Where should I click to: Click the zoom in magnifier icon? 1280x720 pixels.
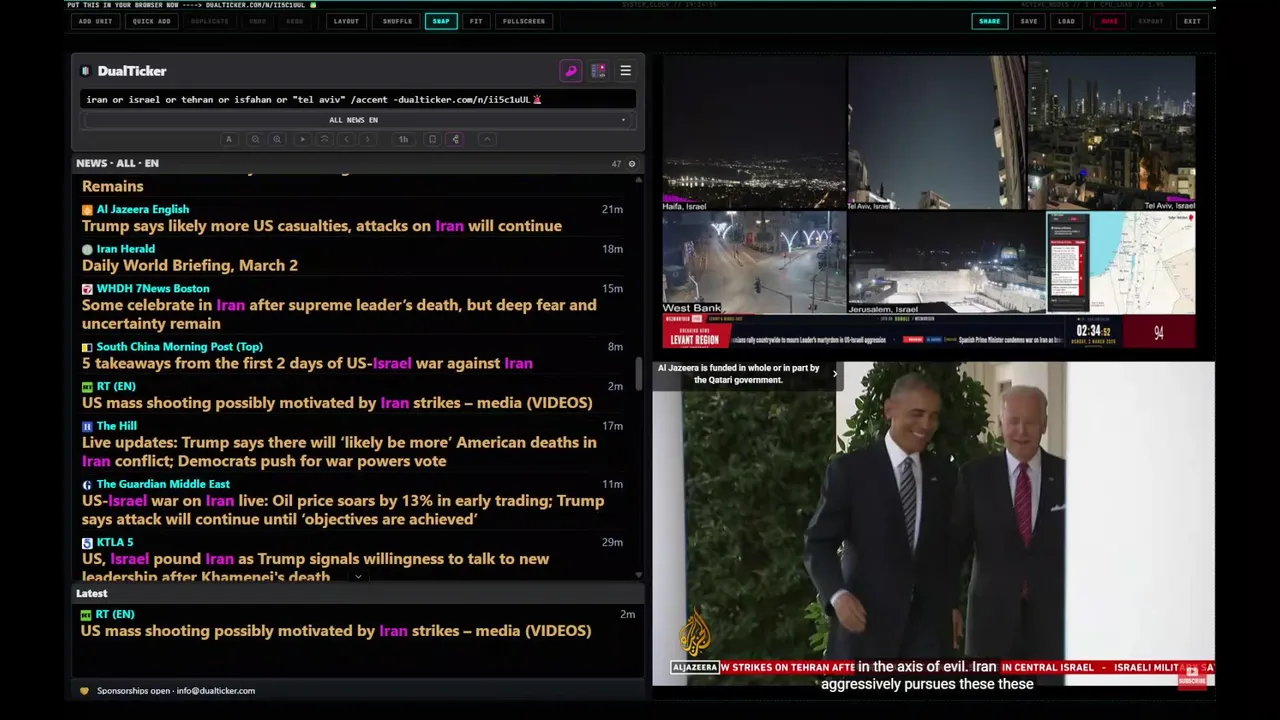point(277,139)
